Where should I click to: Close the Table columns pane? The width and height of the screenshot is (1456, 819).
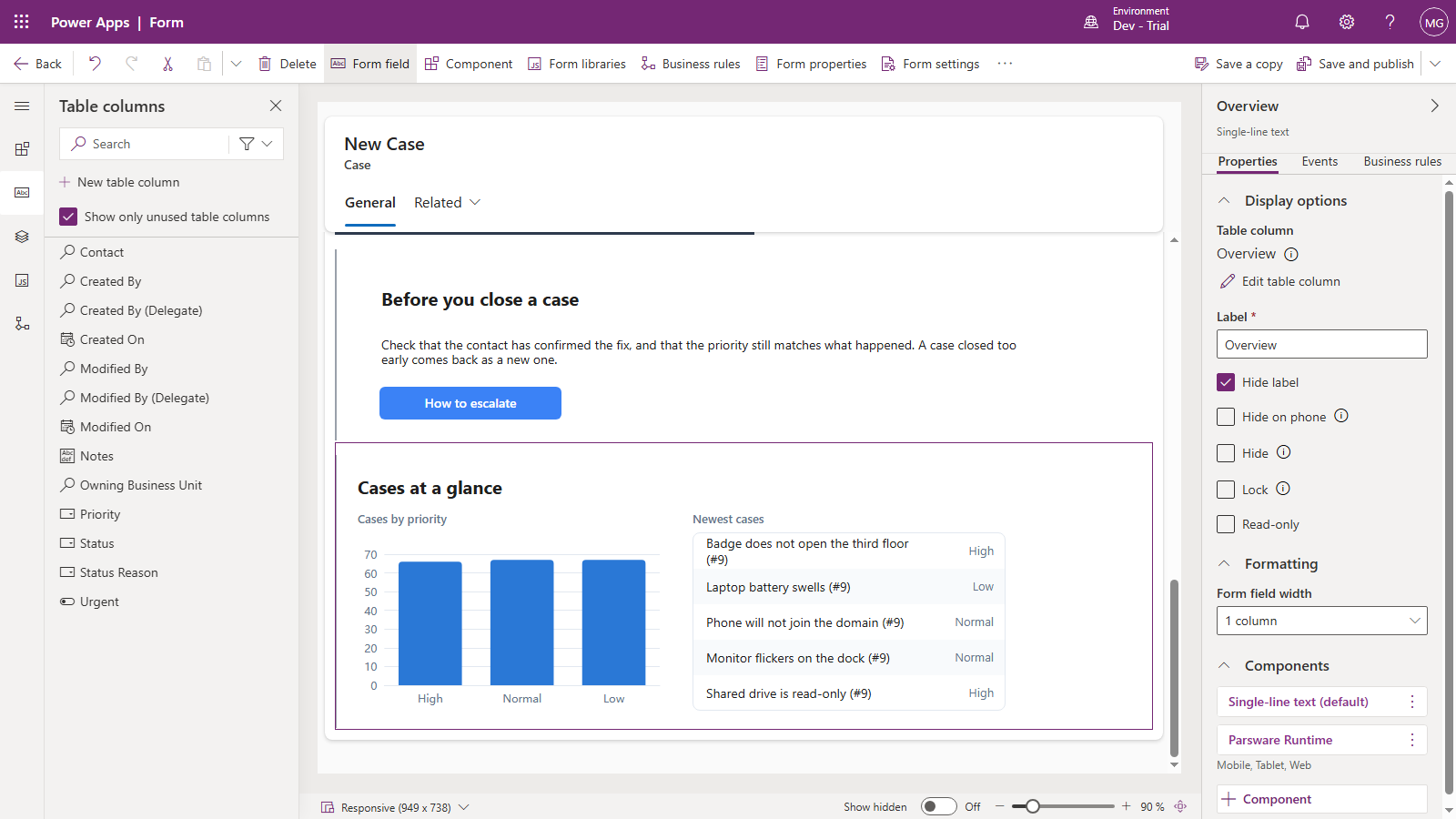point(276,106)
